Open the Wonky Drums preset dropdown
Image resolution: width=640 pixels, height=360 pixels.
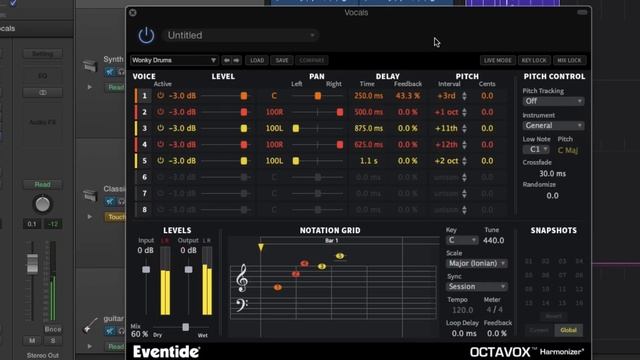coord(174,60)
